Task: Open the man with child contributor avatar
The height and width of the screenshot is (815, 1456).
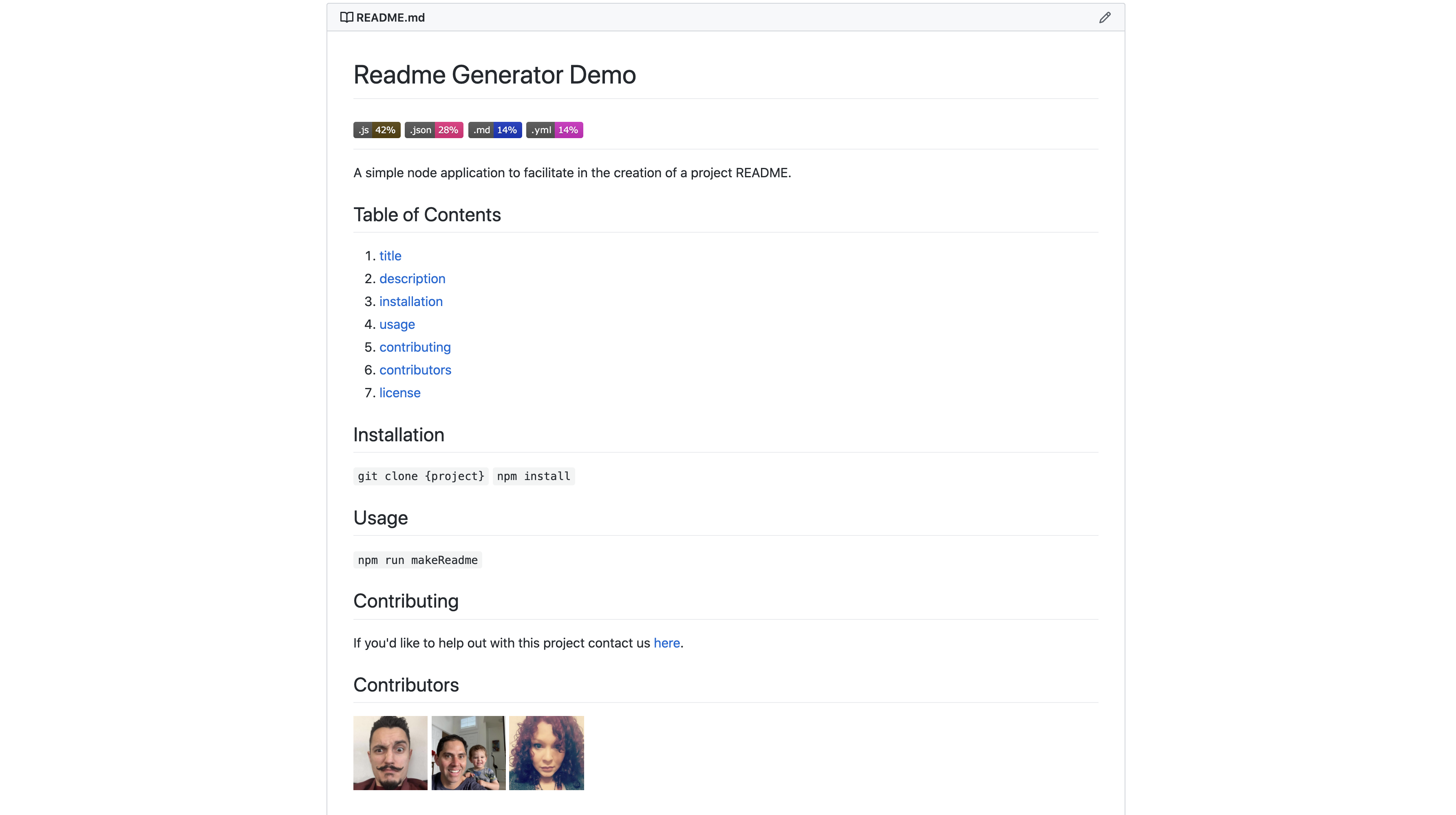Action: (x=468, y=753)
